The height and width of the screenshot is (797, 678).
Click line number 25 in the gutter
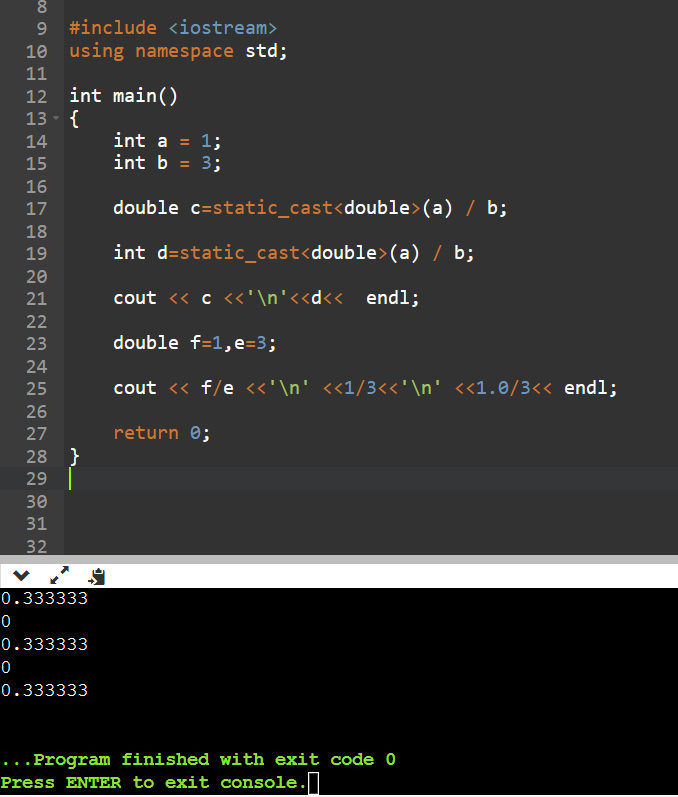(35, 388)
